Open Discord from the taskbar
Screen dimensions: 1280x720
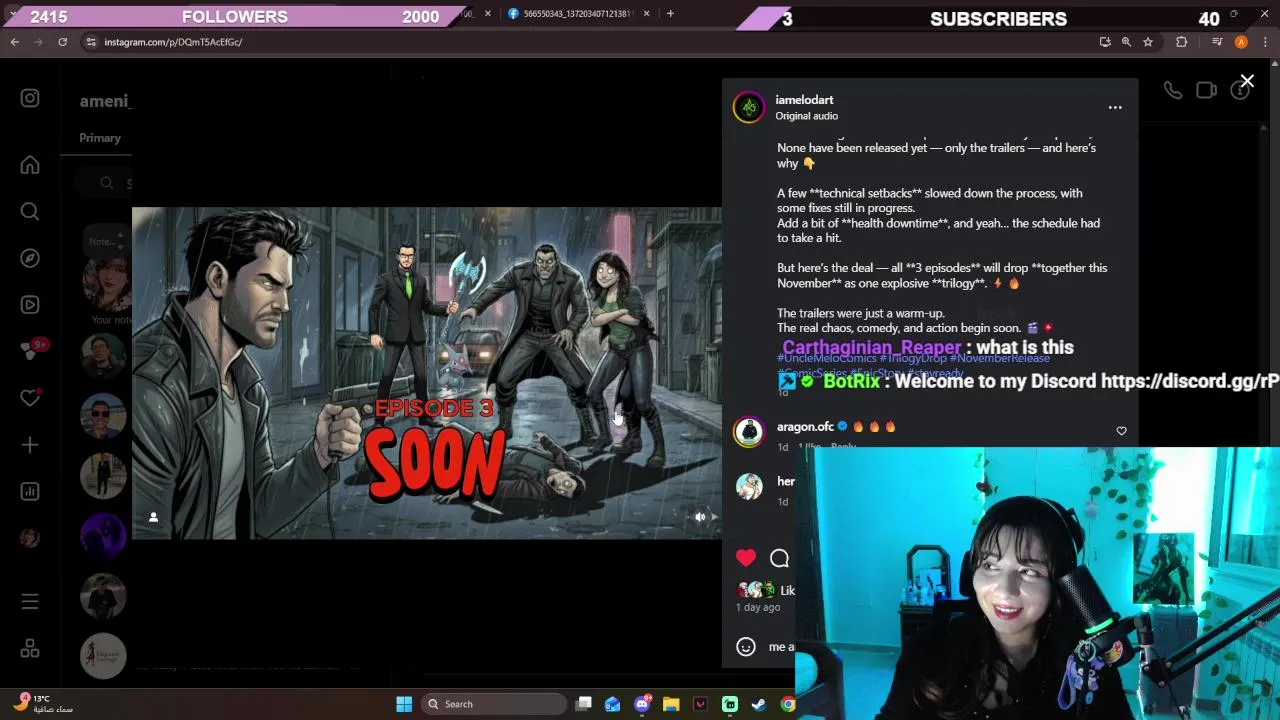tap(642, 704)
